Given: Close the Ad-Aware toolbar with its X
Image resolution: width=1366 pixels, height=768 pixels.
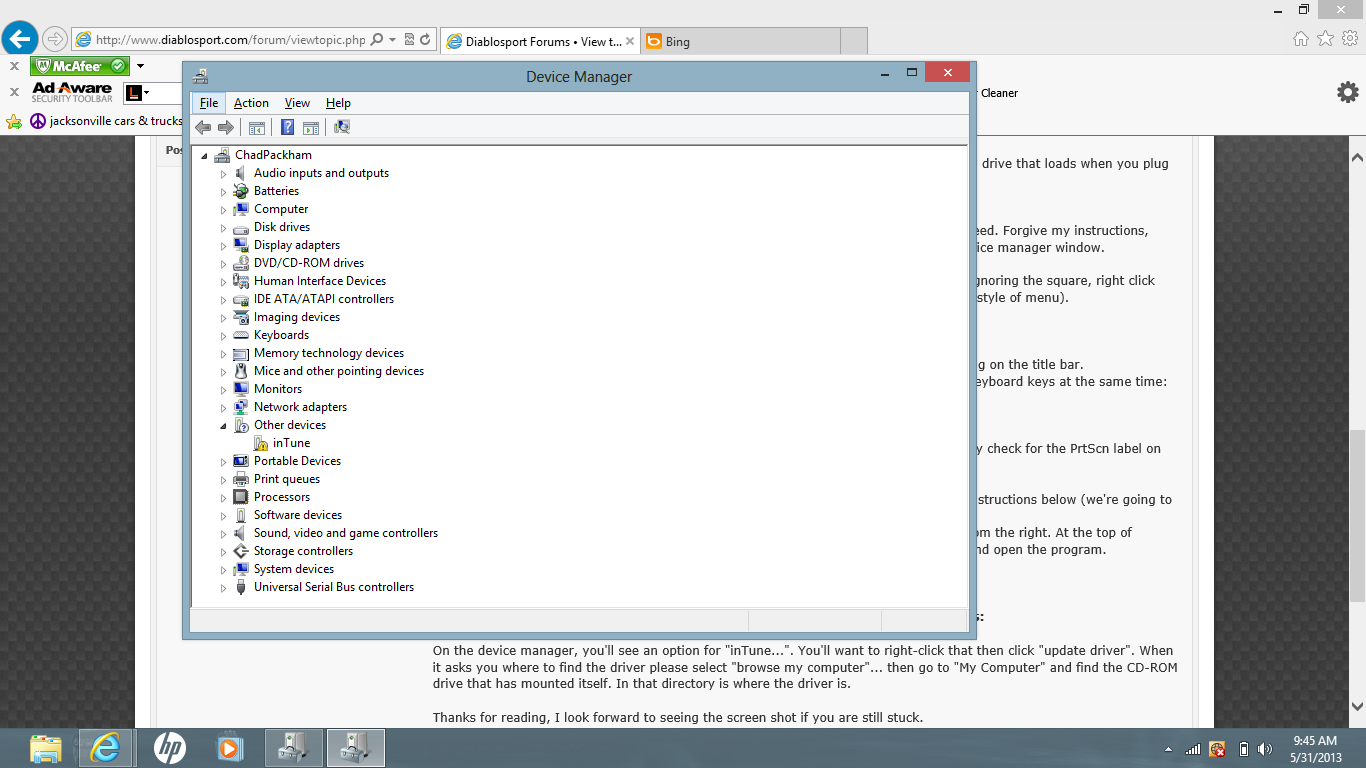Looking at the screenshot, I should (x=14, y=92).
